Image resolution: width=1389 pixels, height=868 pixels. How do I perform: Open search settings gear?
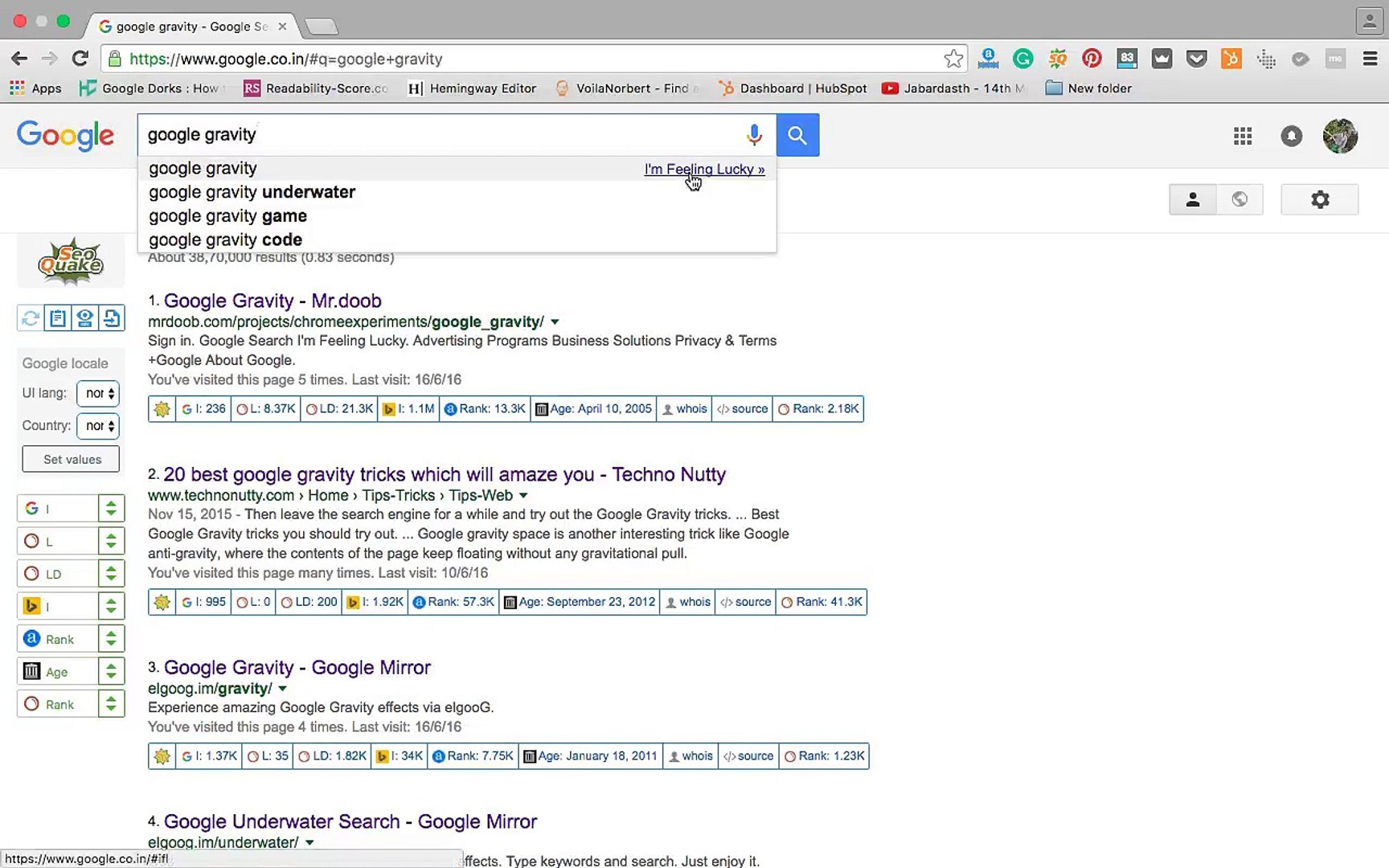pos(1320,199)
